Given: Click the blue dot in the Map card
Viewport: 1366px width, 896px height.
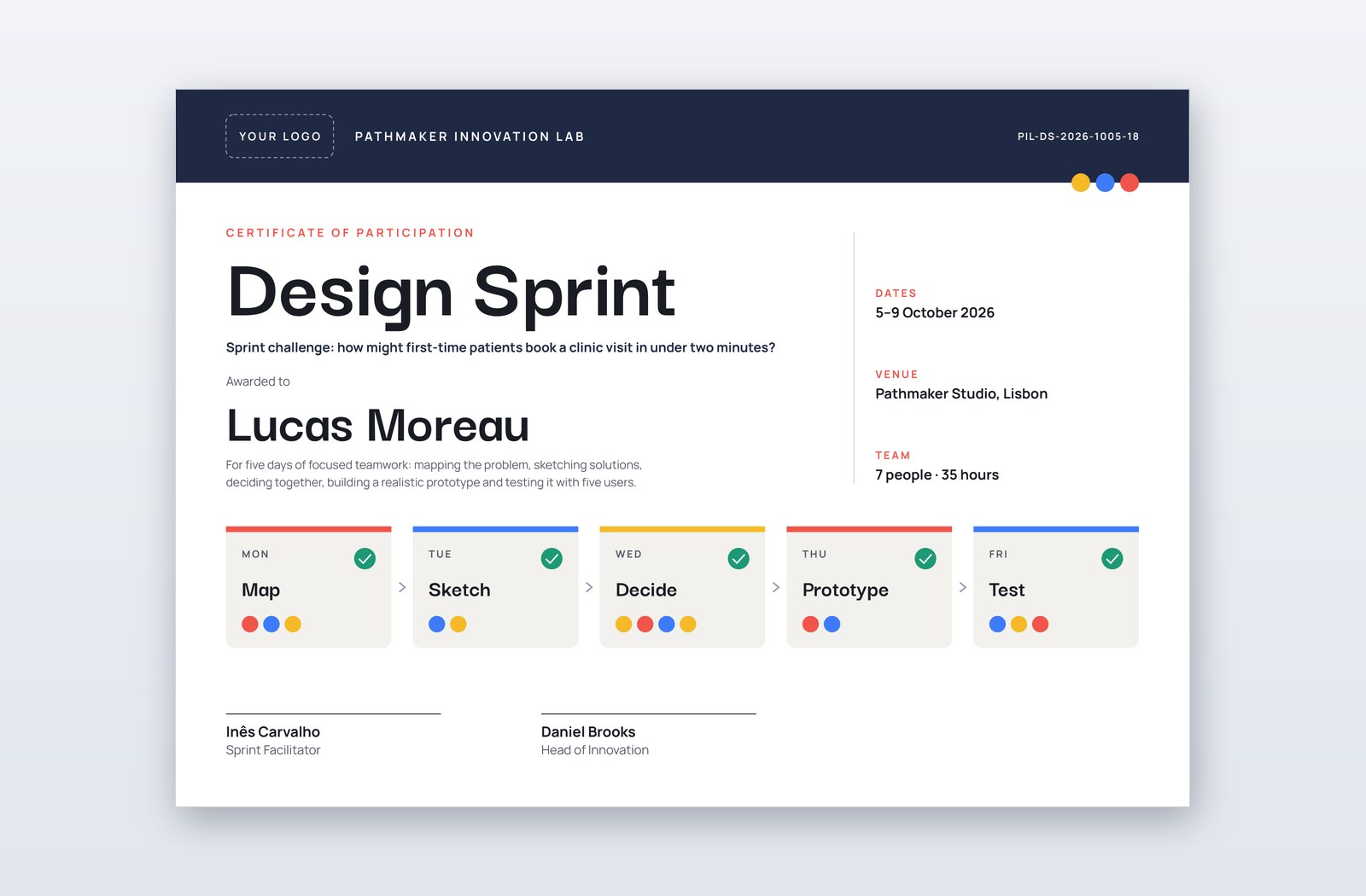Looking at the screenshot, I should tap(271, 625).
